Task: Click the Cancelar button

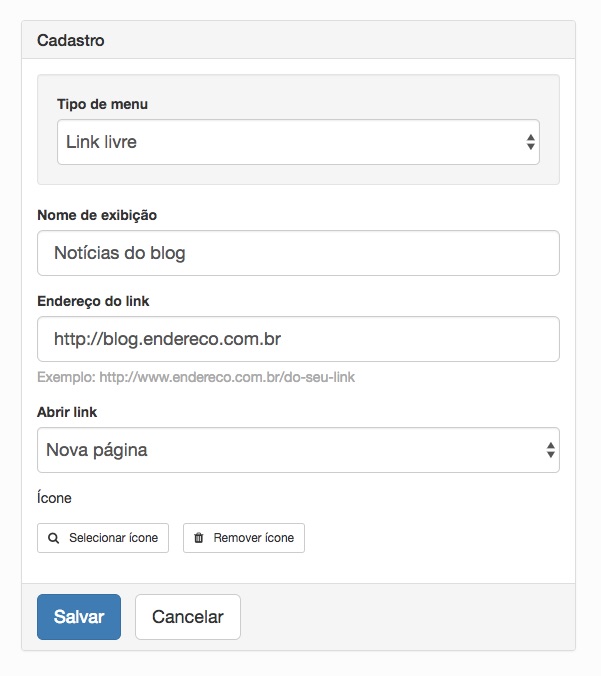Action: [188, 617]
